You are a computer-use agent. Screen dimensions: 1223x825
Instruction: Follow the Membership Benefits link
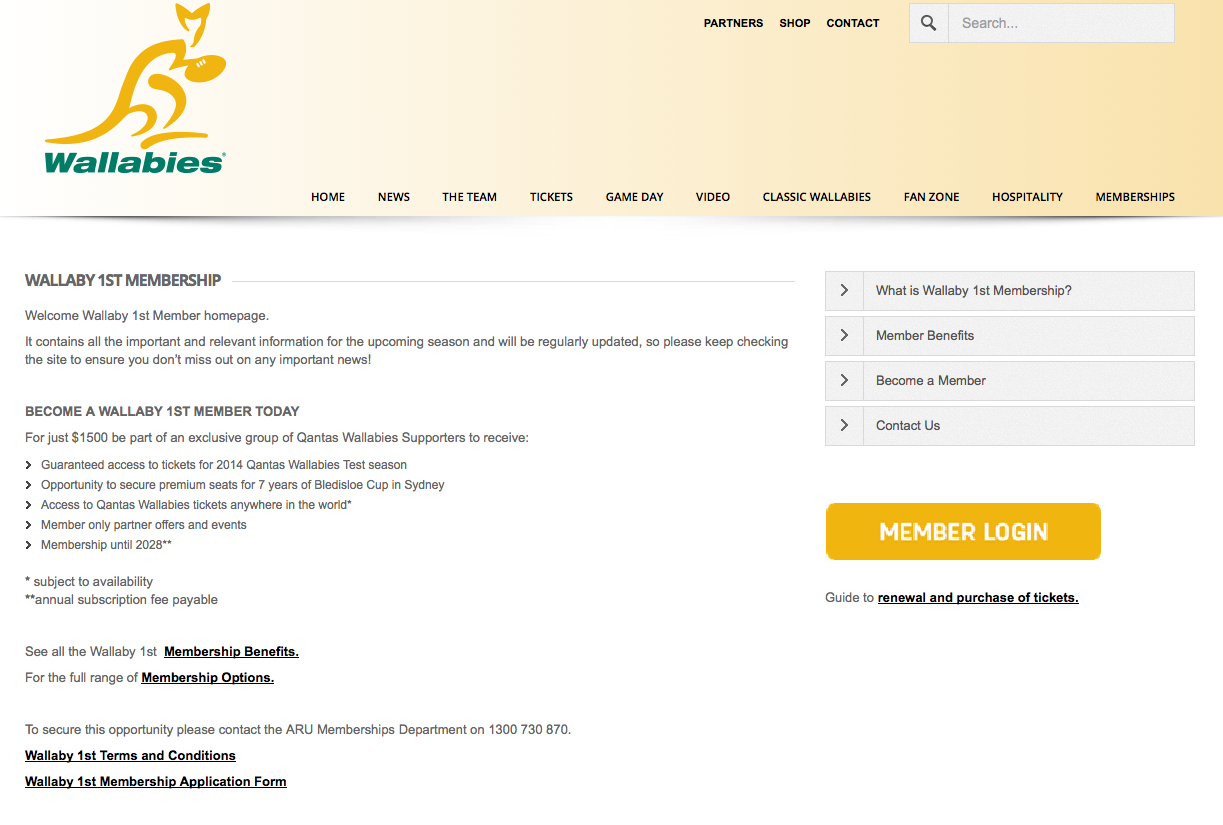click(x=231, y=652)
